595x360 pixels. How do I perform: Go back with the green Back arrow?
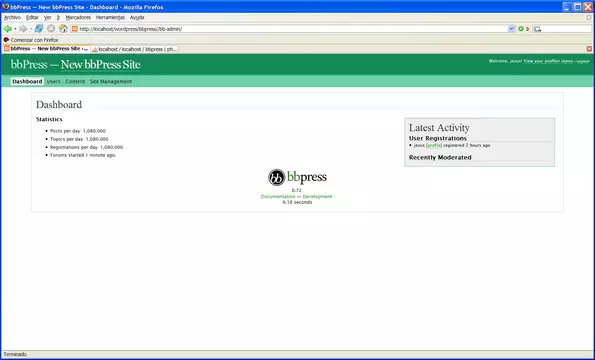(7, 29)
